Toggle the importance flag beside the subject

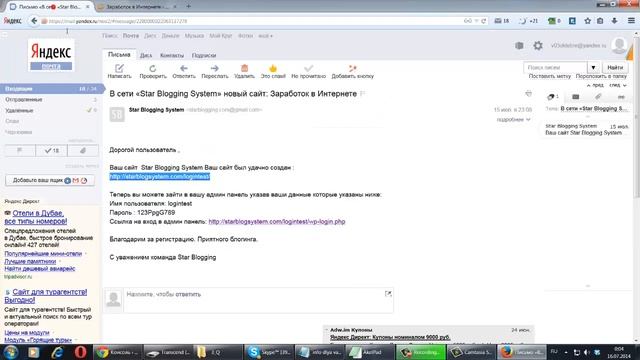point(362,94)
